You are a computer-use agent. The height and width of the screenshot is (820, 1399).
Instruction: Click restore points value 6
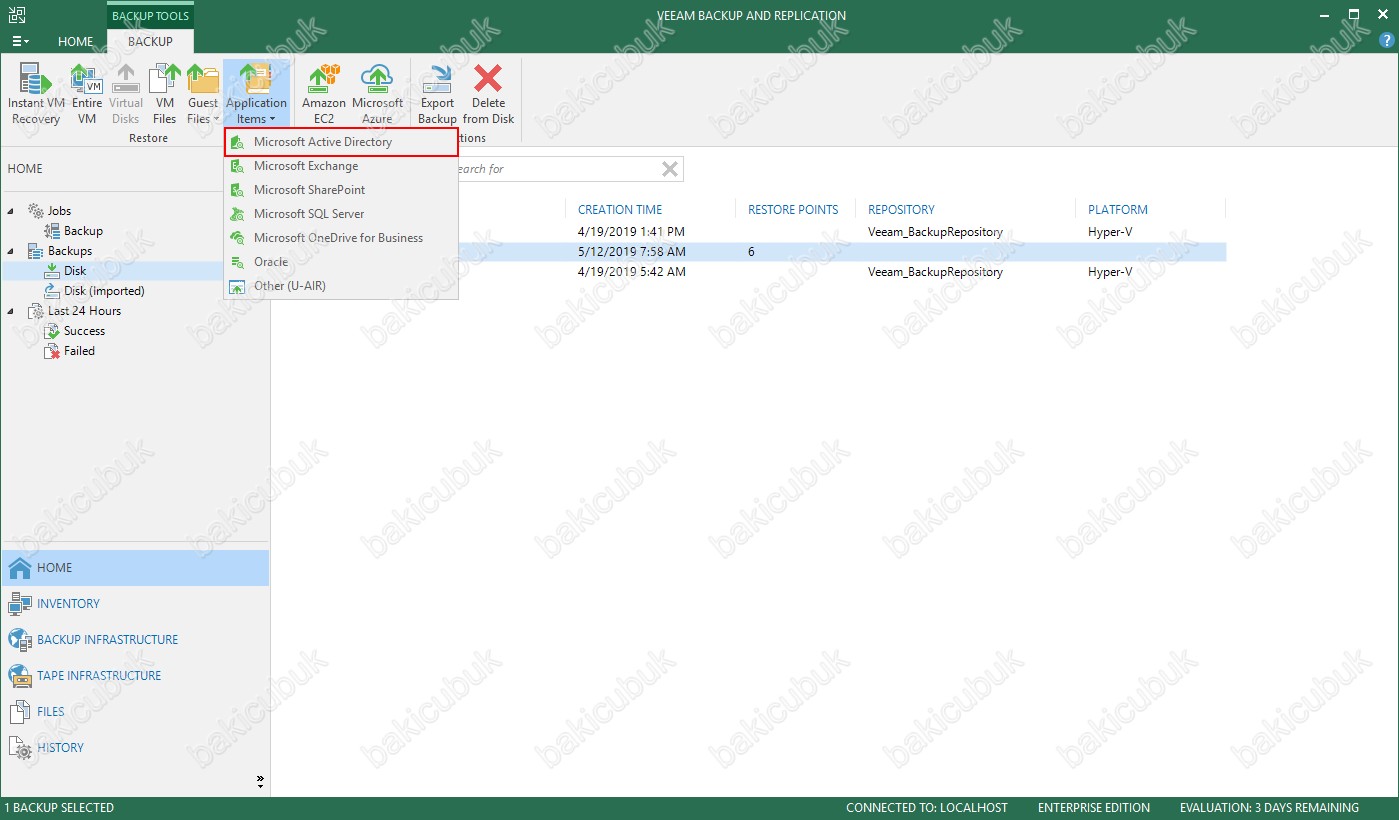(x=751, y=252)
